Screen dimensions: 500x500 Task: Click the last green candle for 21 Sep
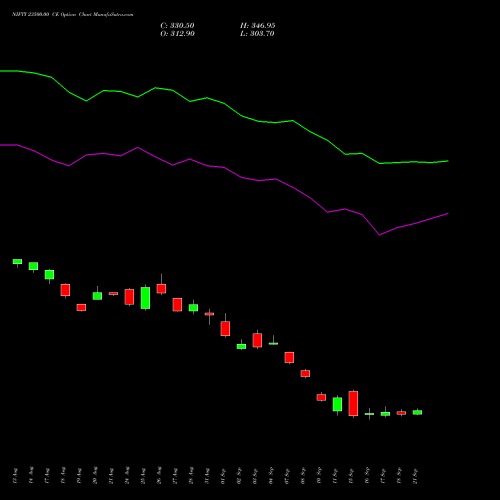[417, 412]
